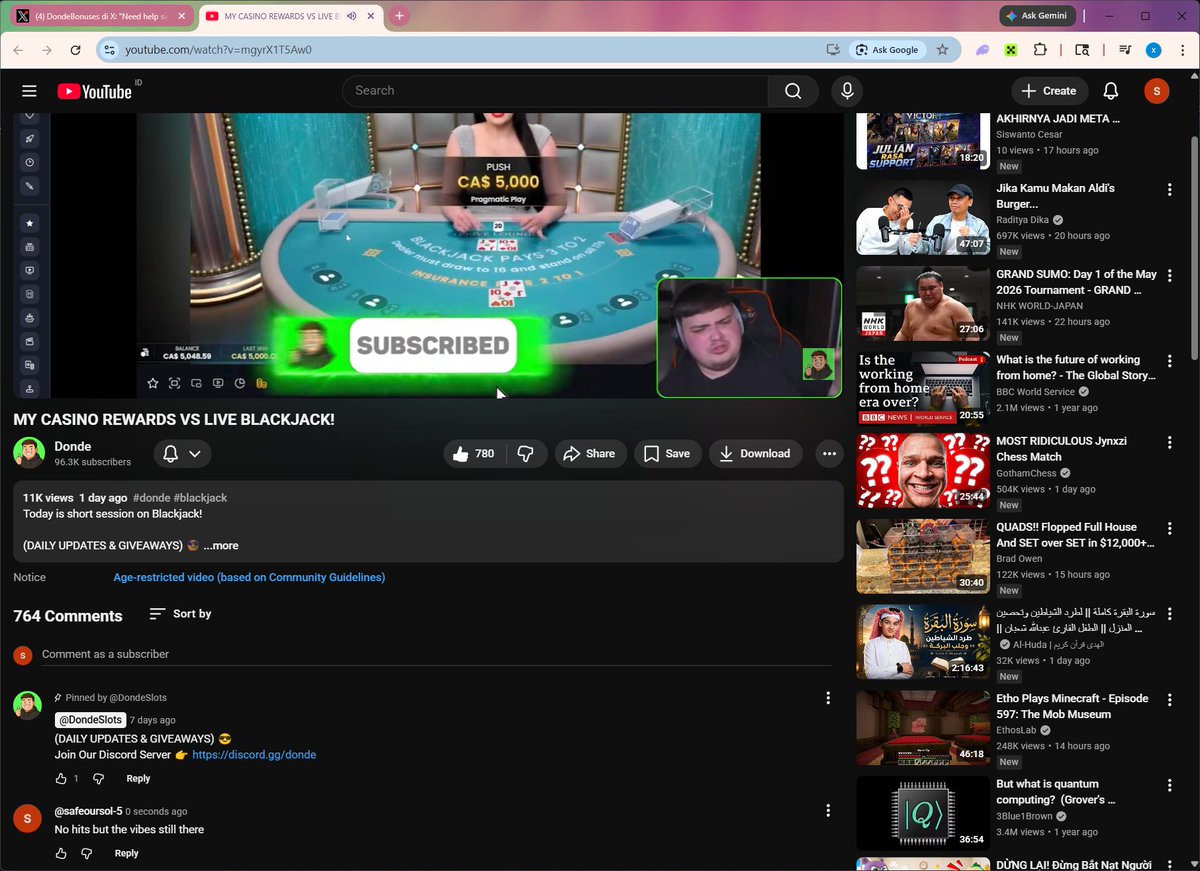Like the video (780 likes)
Screen dimensions: 1200x871
pos(474,454)
